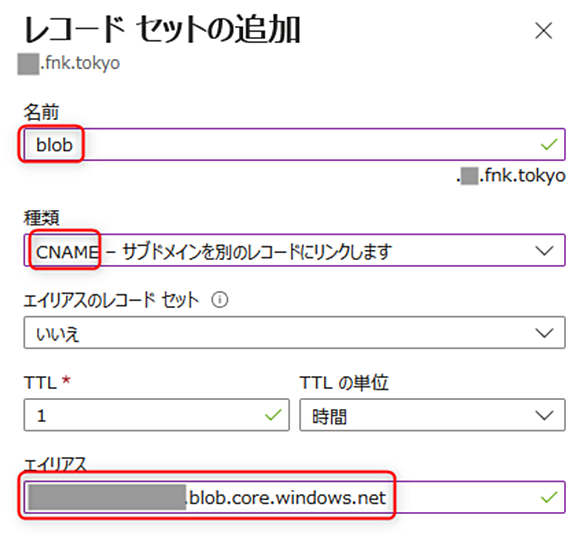The width and height of the screenshot is (586, 546).
Task: Click the green checkmark in the エイリアス field
Action: click(x=549, y=497)
